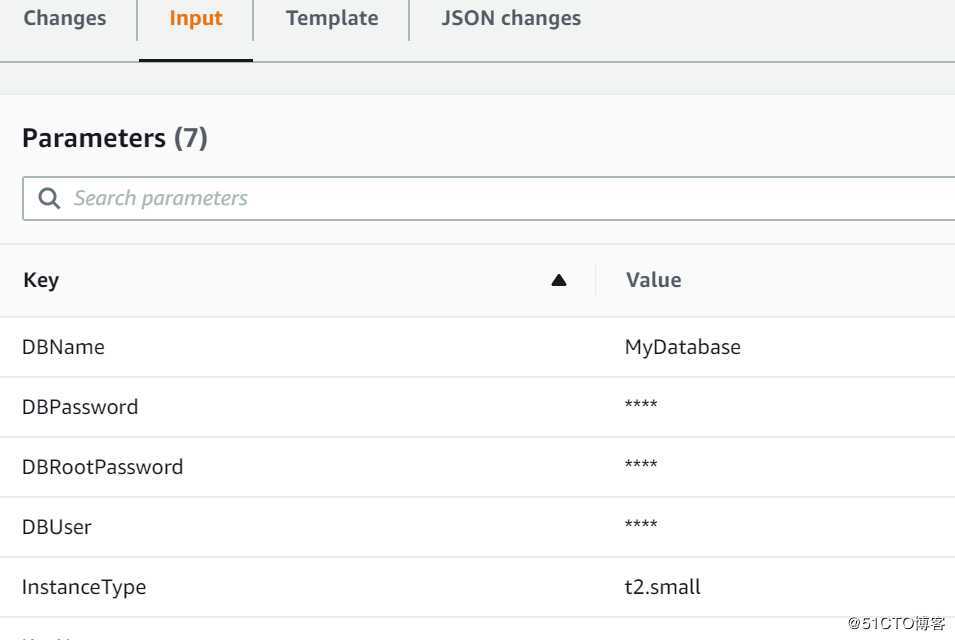The height and width of the screenshot is (640, 955).
Task: Select the DBName key cell
Action: (x=63, y=347)
